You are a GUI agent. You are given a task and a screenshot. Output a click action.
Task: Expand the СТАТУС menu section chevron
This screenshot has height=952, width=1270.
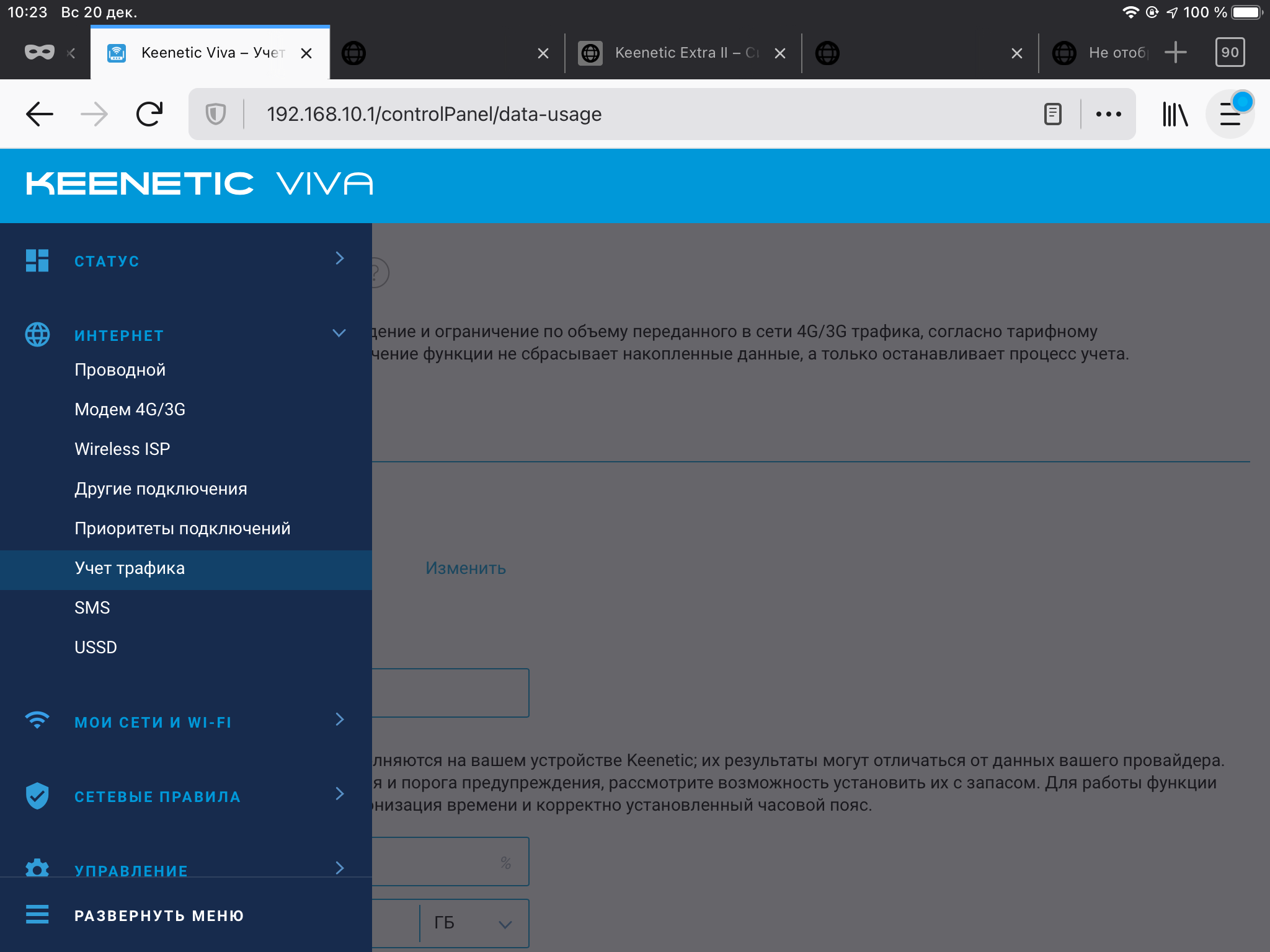click(339, 258)
